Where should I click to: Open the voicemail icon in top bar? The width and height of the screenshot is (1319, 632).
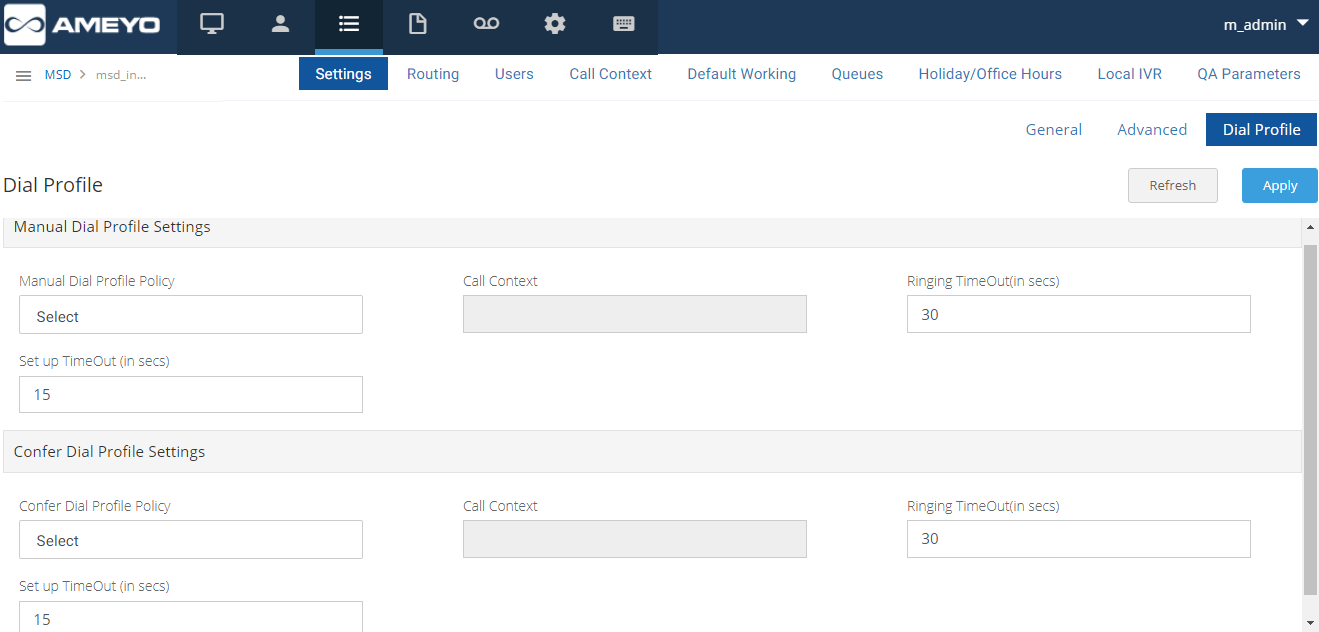pyautogui.click(x=486, y=25)
